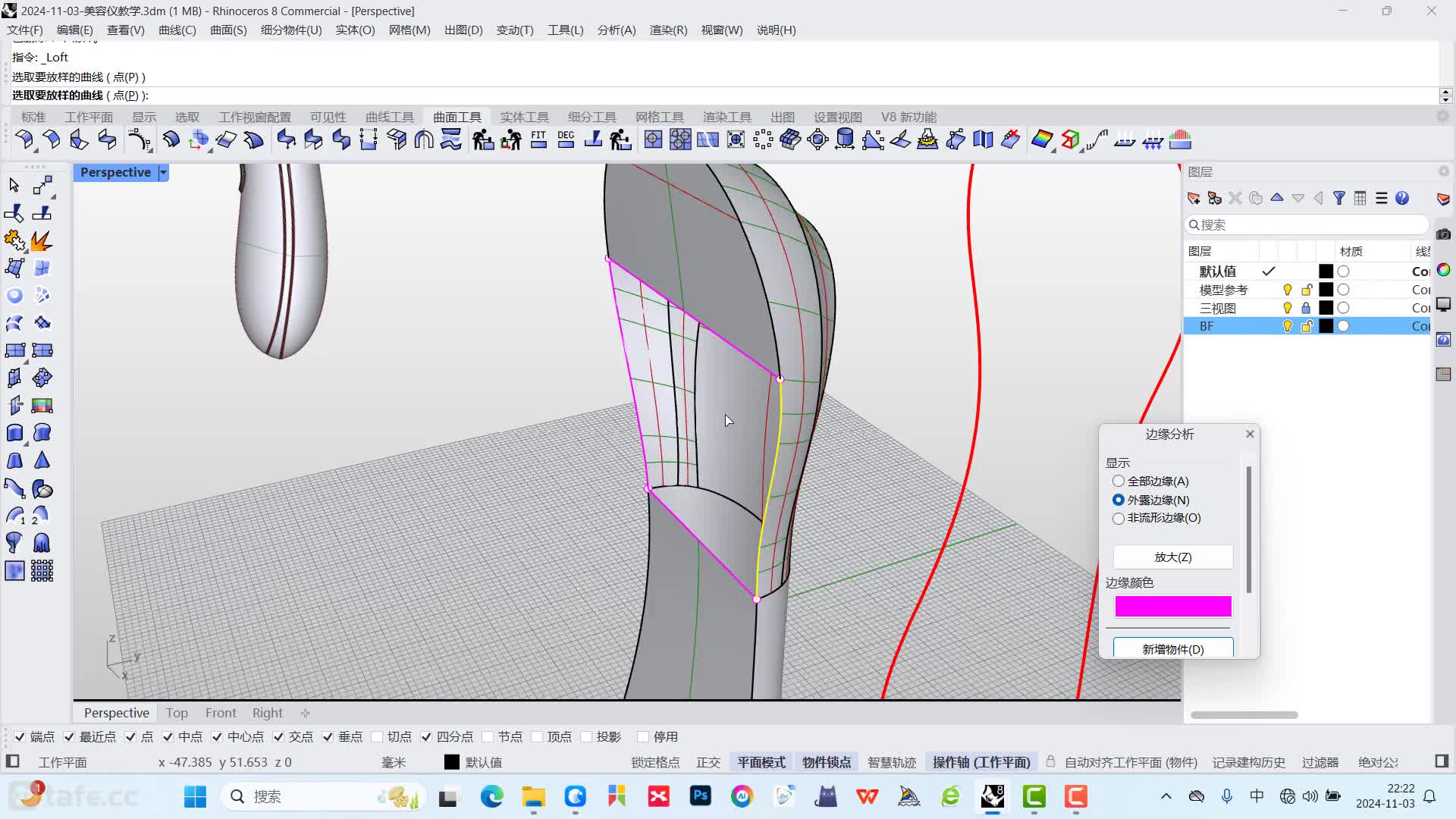
Task: Open Photoshop from the taskbar
Action: [x=700, y=796]
